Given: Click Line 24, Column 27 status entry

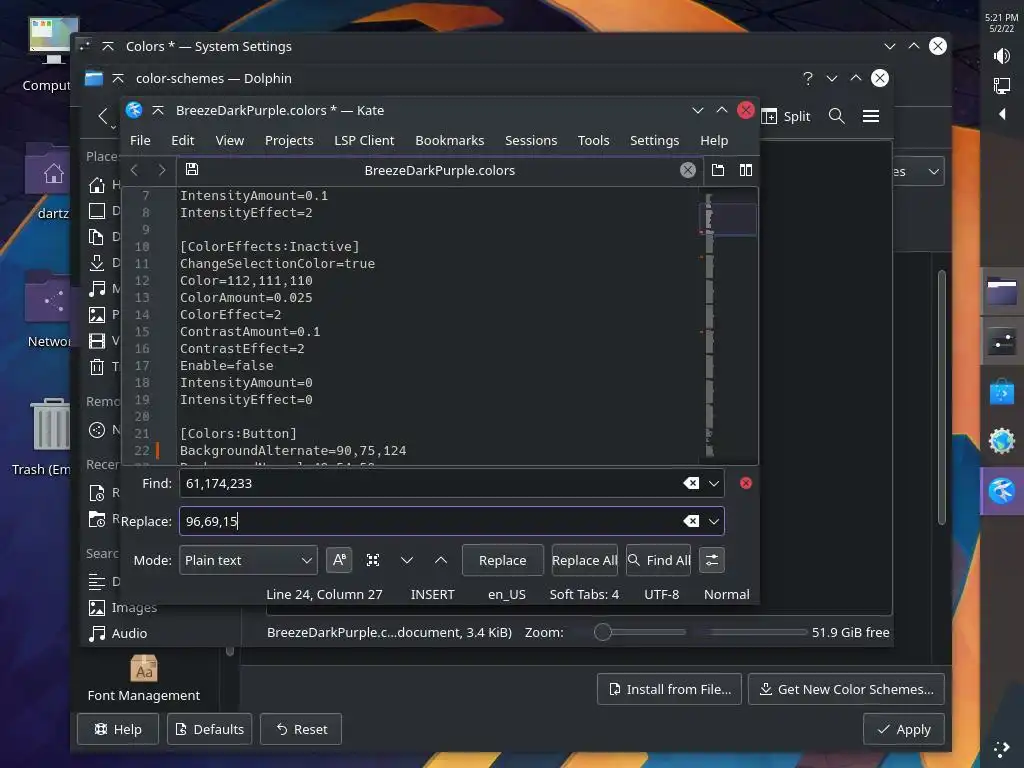Looking at the screenshot, I should 324,594.
